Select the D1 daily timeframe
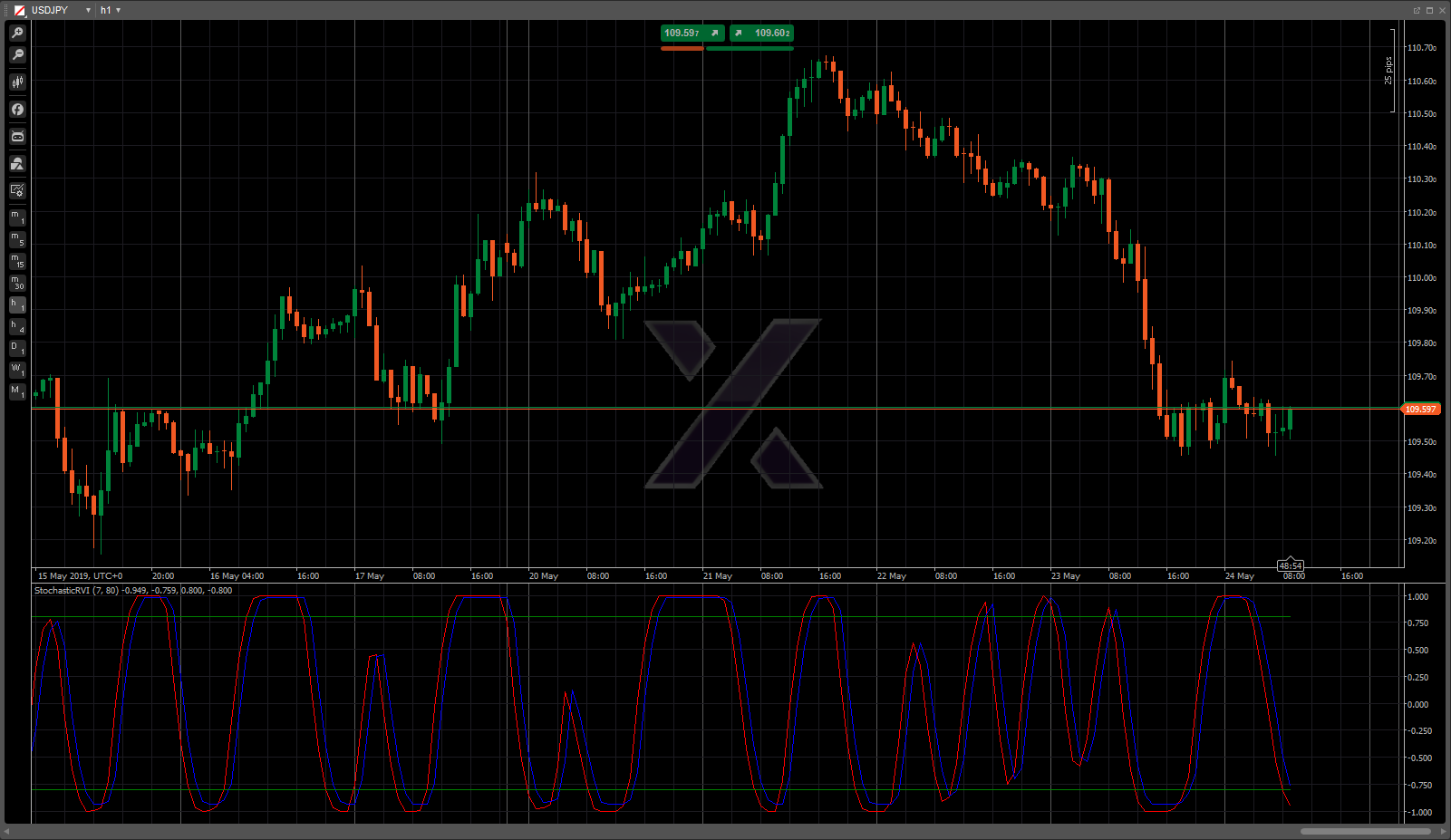The image size is (1451, 840). point(17,348)
